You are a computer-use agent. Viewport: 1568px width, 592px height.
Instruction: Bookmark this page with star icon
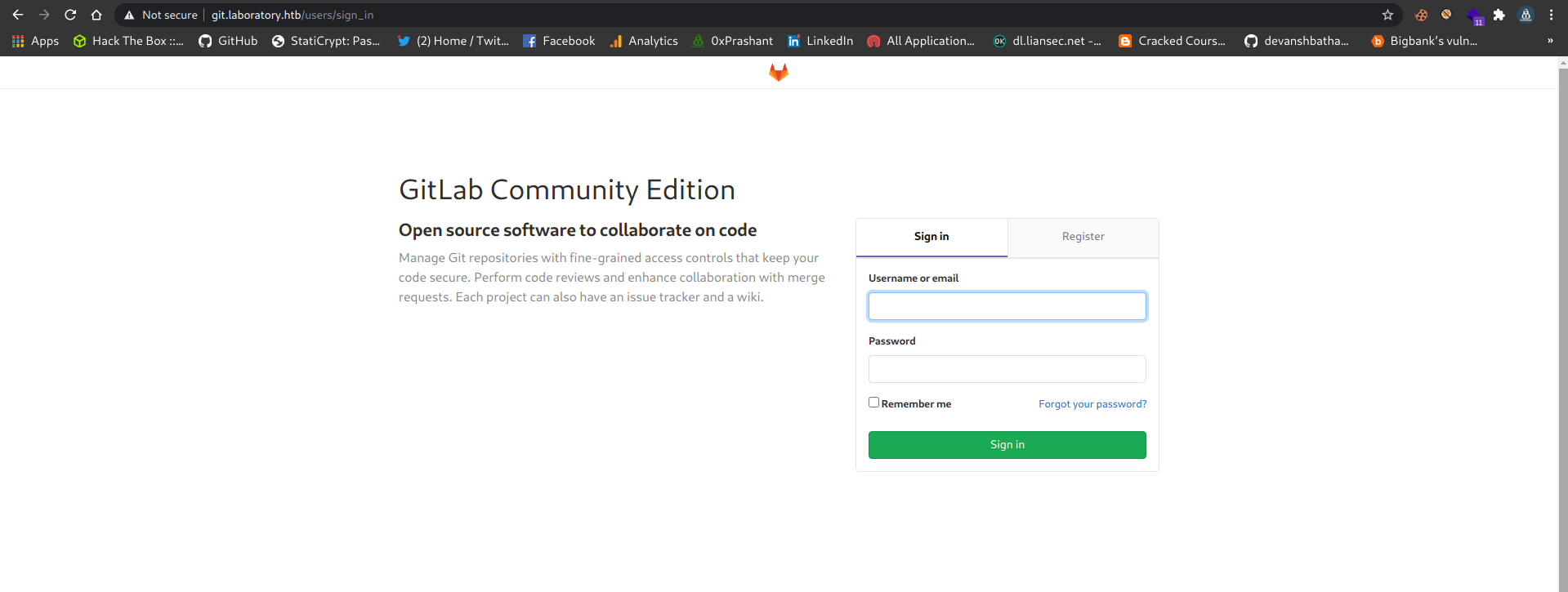click(x=1387, y=15)
